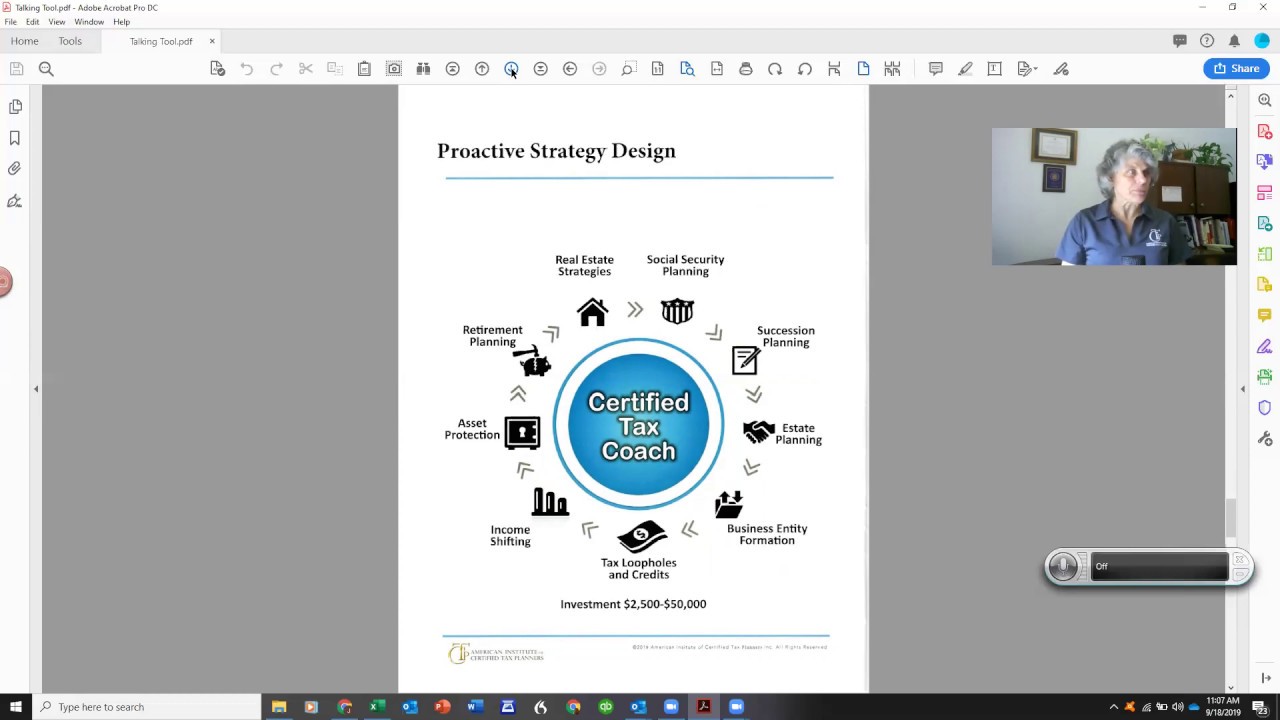Add a comment with sticky note icon
The width and height of the screenshot is (1280, 720).
[x=936, y=69]
